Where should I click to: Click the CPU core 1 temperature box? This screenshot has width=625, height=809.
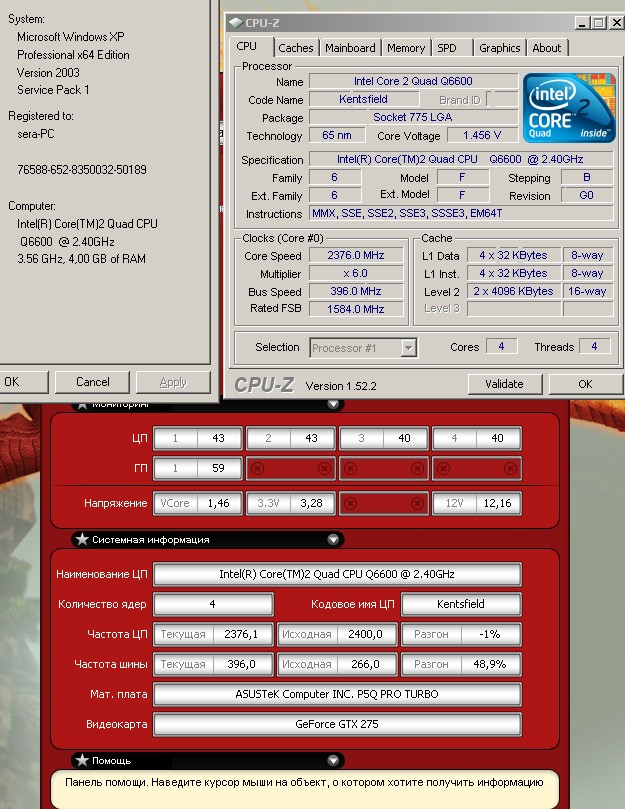(x=198, y=438)
